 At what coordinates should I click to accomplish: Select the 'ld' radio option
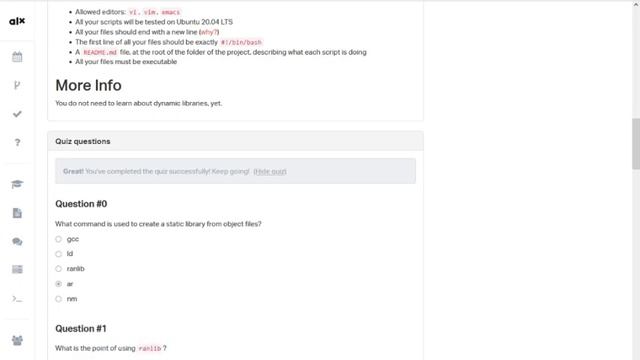tap(58, 254)
